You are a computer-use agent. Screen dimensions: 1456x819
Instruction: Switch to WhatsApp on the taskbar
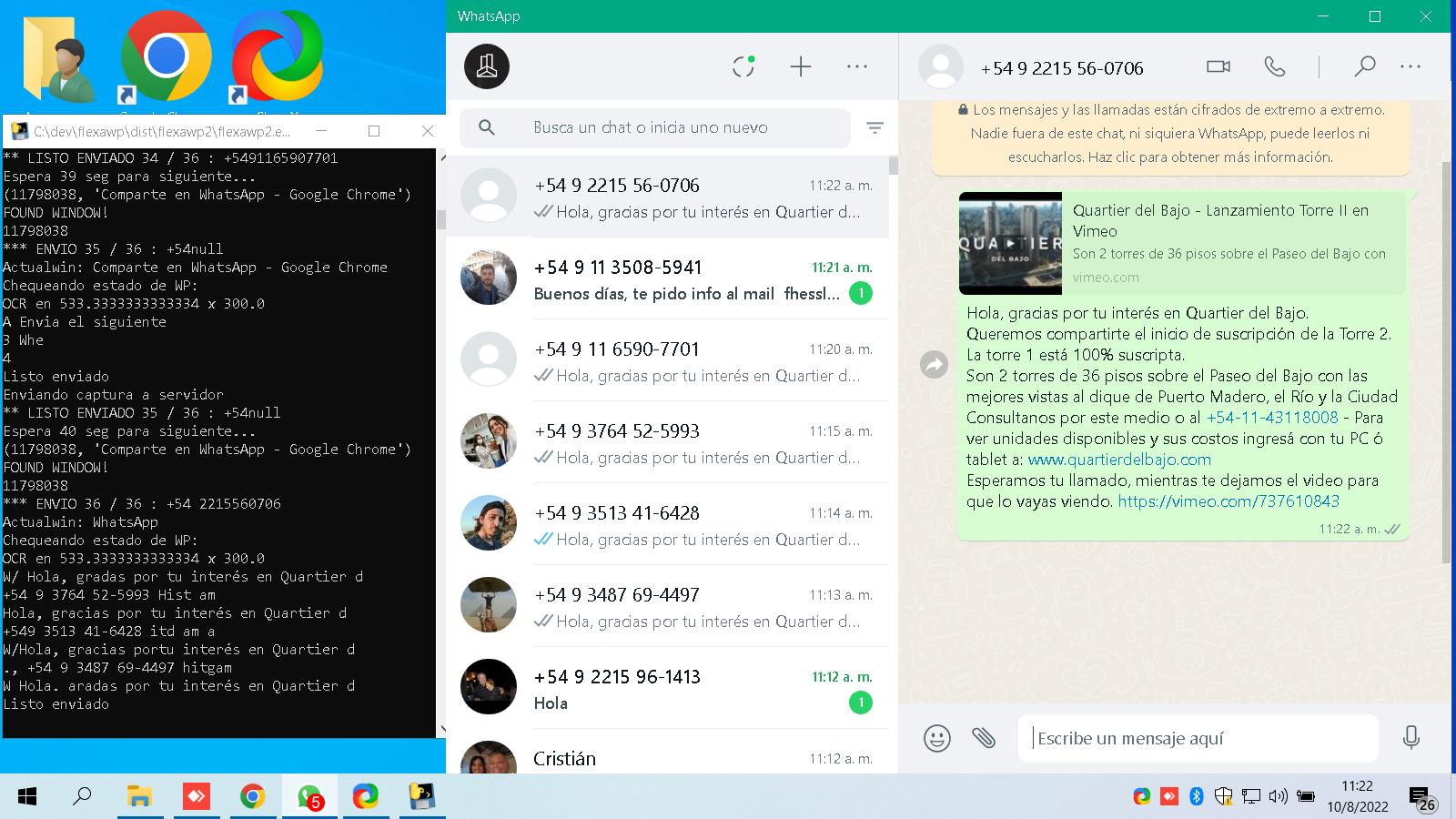(309, 797)
